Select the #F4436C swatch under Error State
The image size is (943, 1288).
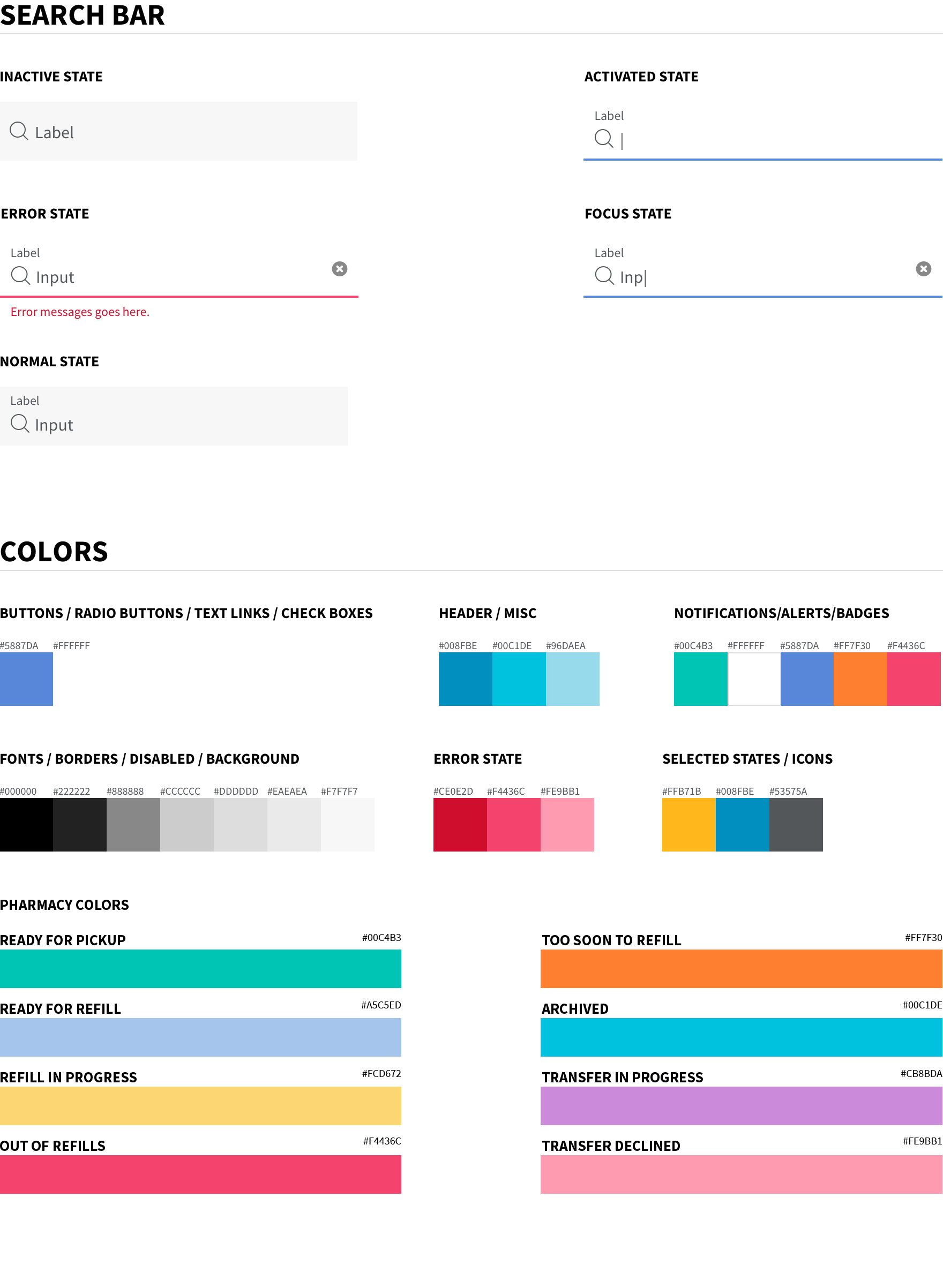click(x=514, y=825)
